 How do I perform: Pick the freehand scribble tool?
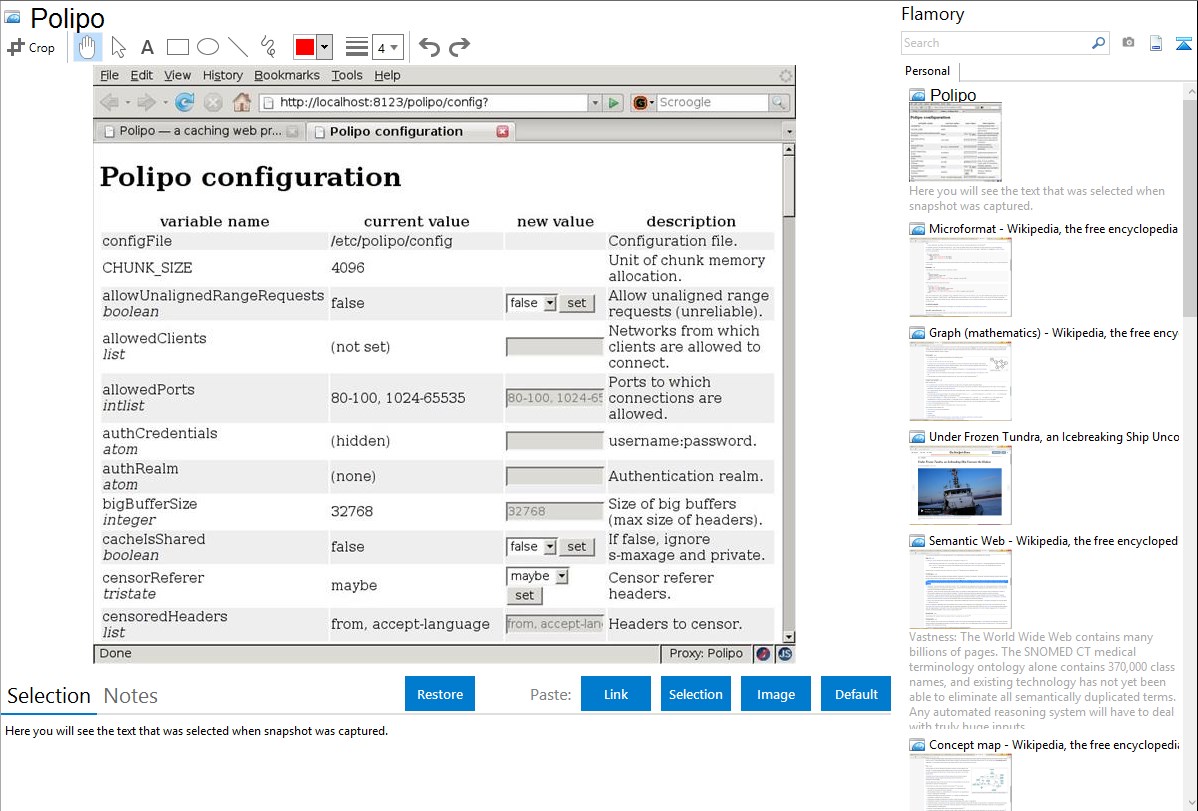pos(268,47)
